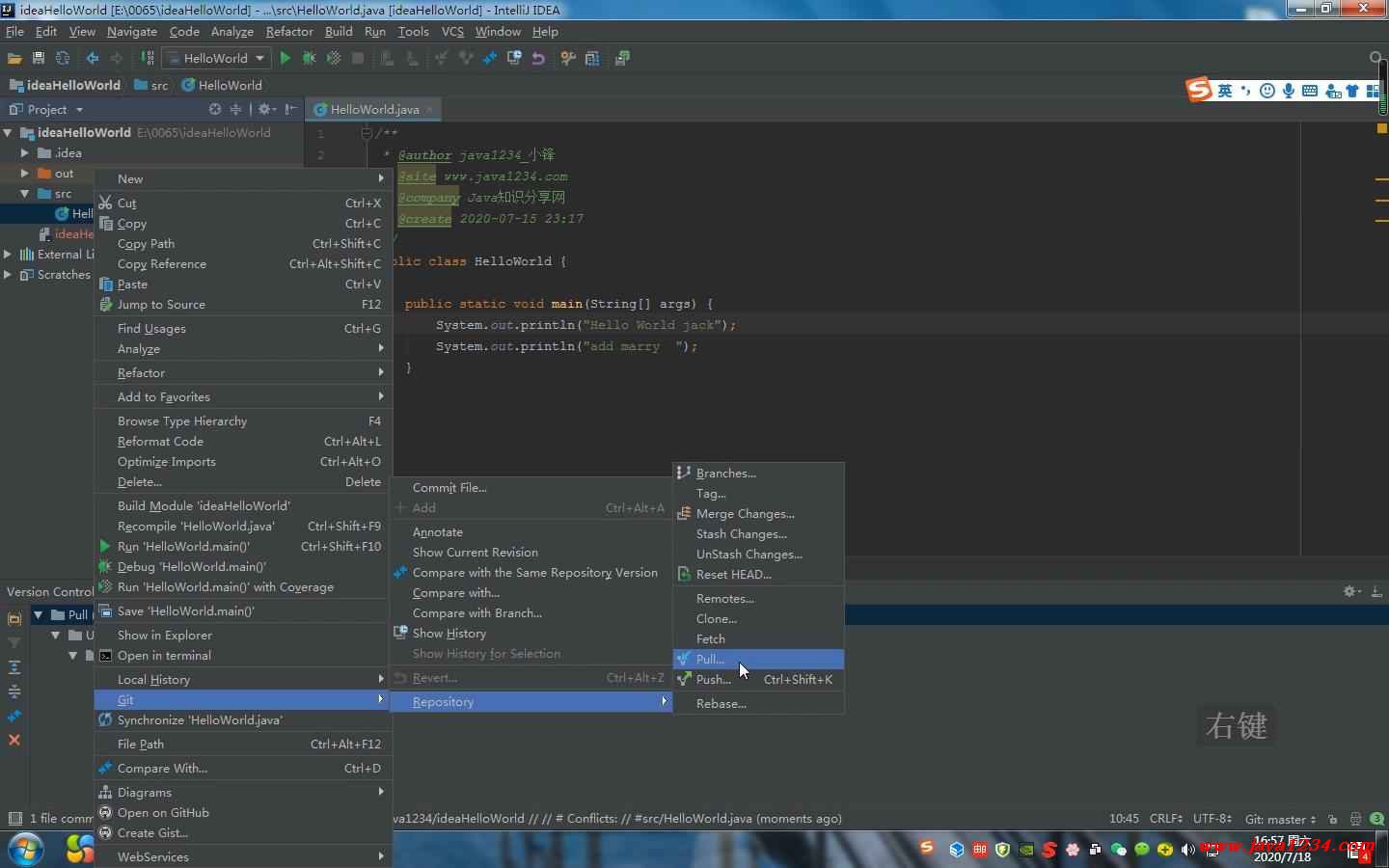This screenshot has height=868, width=1389.
Task: Open the CRLF line separator selector
Action: (x=1166, y=819)
